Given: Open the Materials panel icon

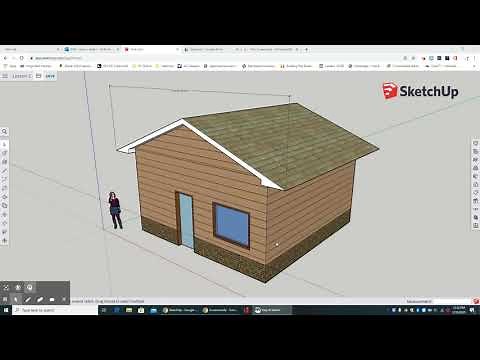Looking at the screenshot, I should [476, 168].
